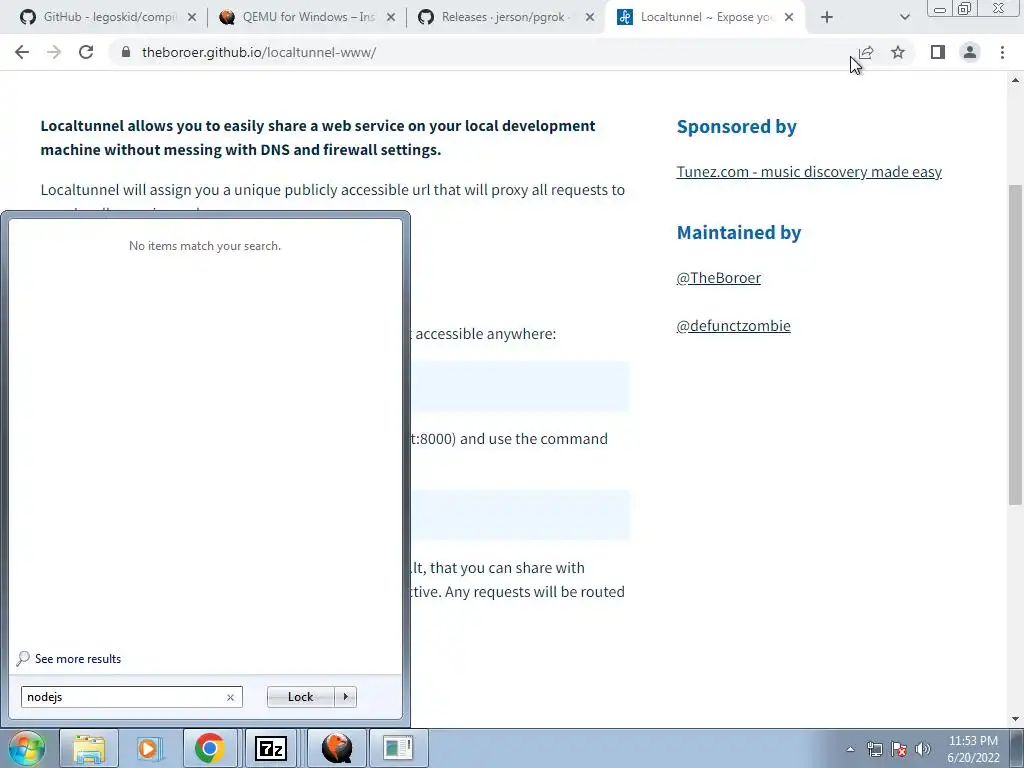Bookmark this page with the star icon
Screen dimensions: 1024x768
pos(898,52)
